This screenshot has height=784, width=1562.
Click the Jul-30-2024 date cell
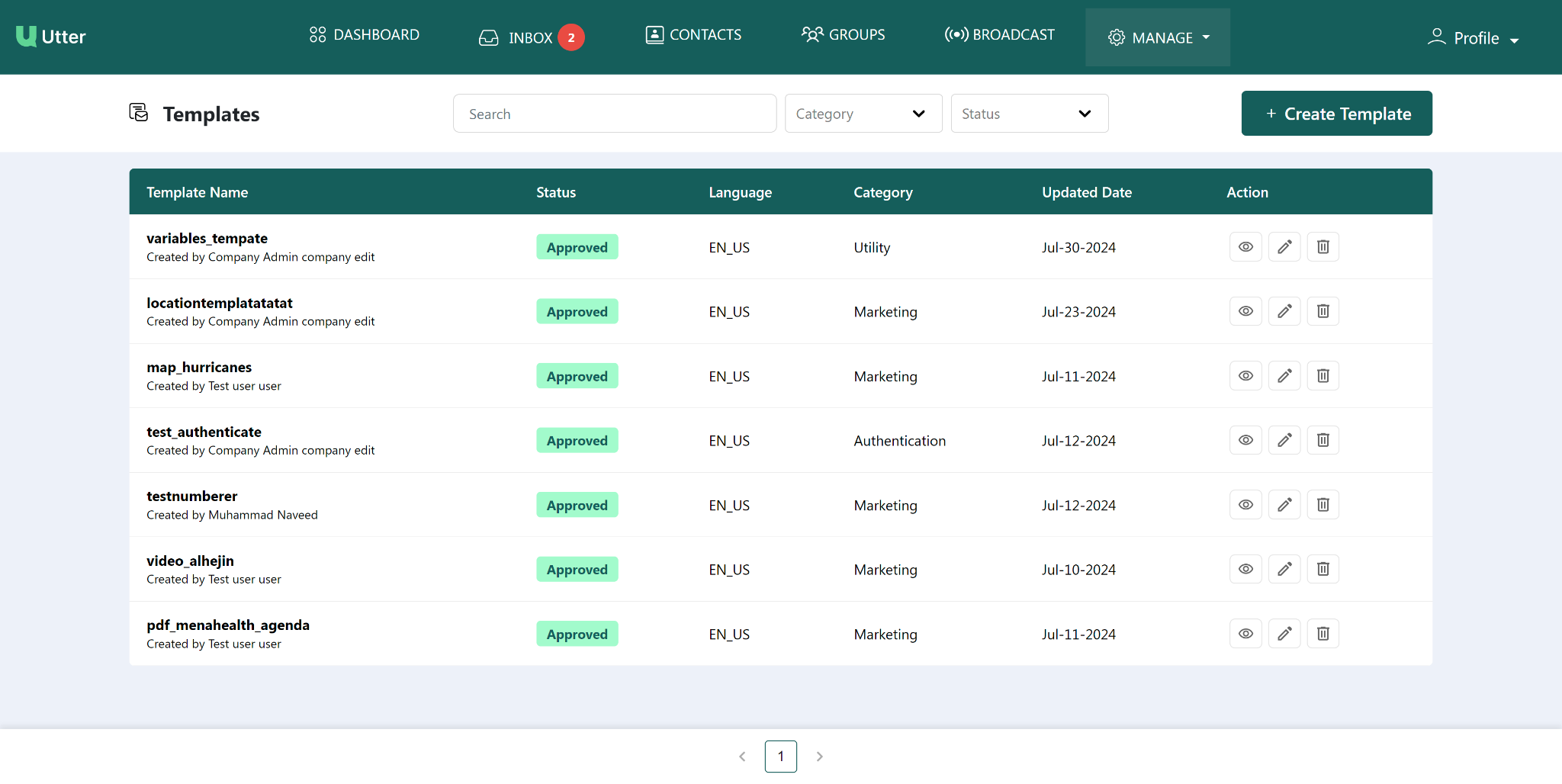1078,247
